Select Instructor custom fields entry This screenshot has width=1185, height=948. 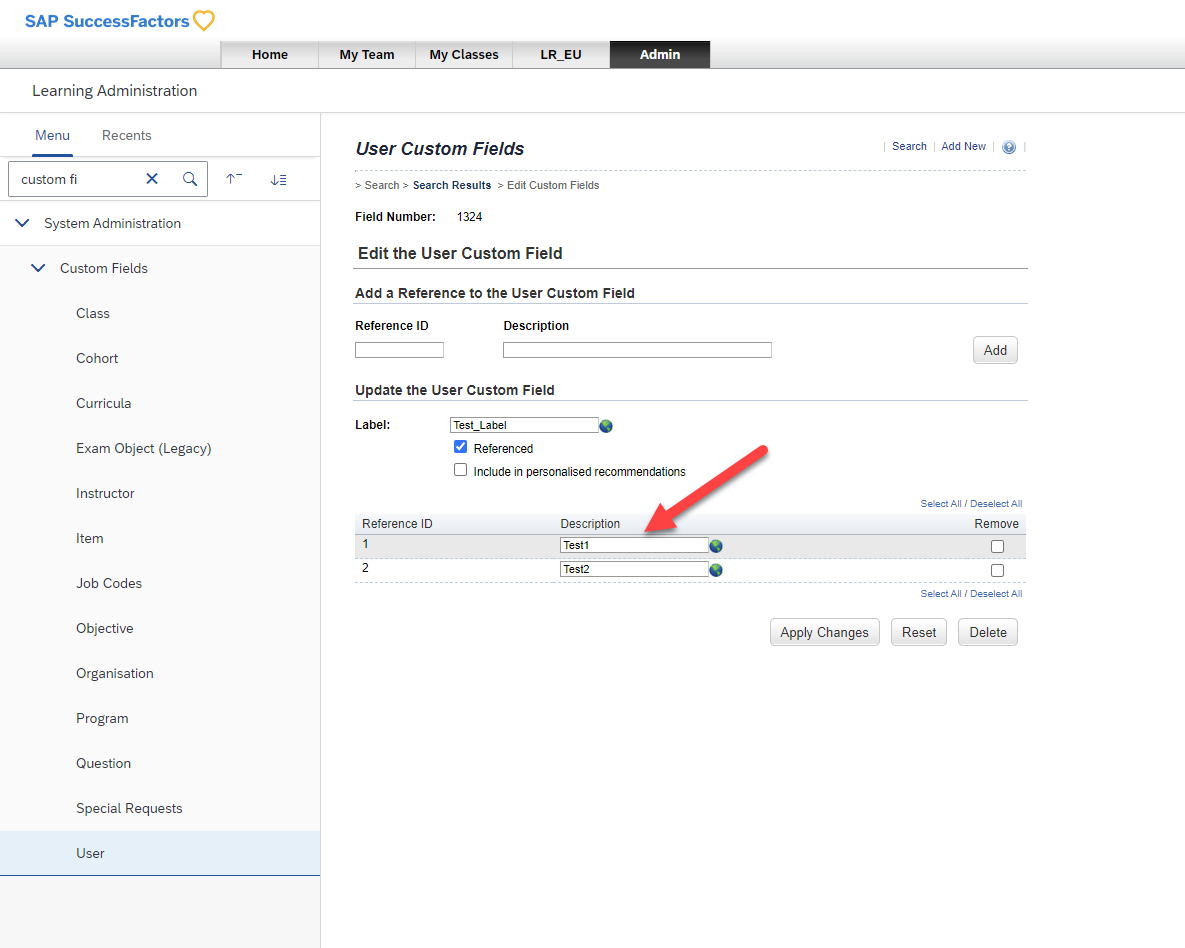point(105,493)
